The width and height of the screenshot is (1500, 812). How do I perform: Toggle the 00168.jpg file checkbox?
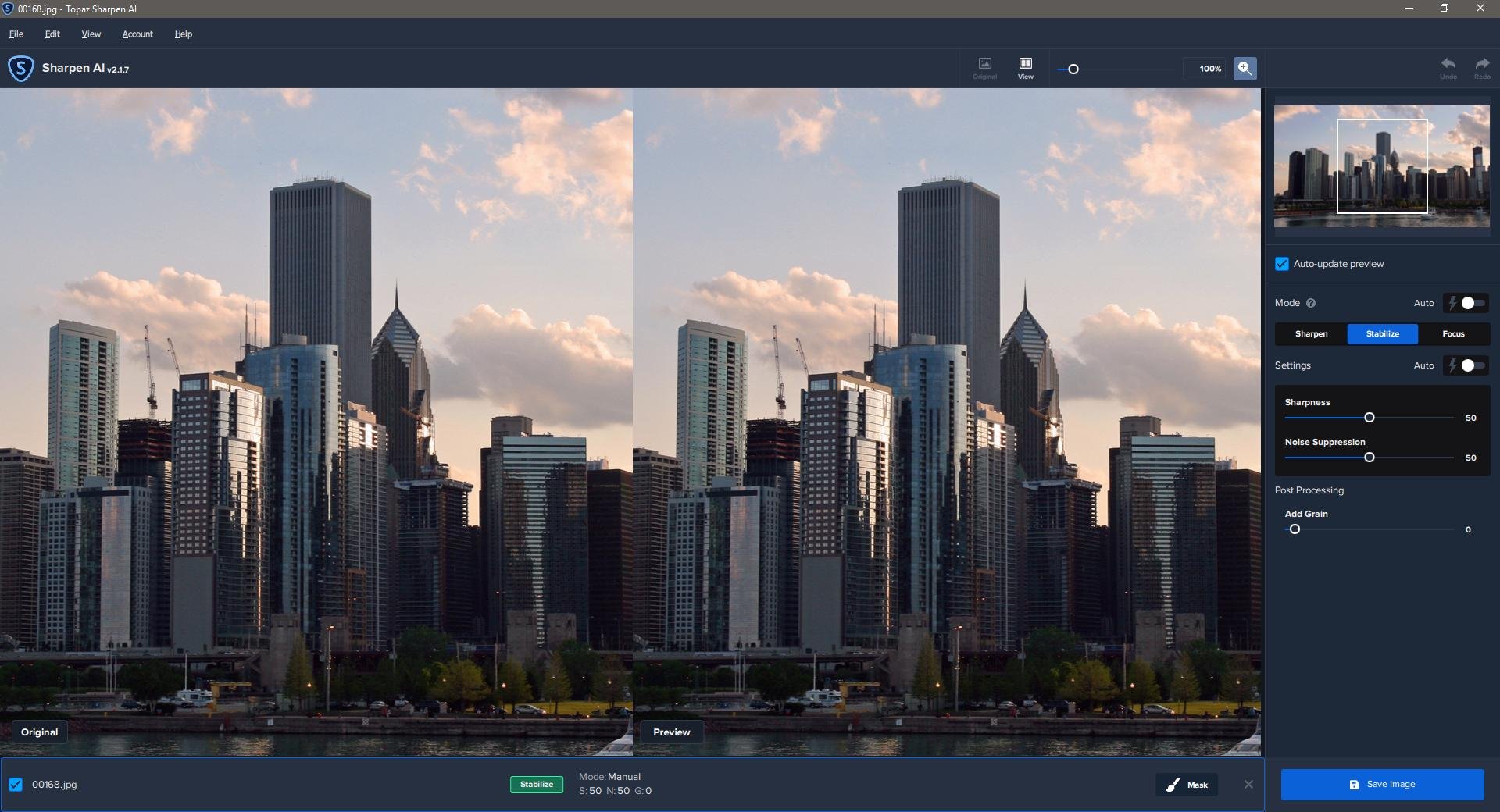point(16,785)
